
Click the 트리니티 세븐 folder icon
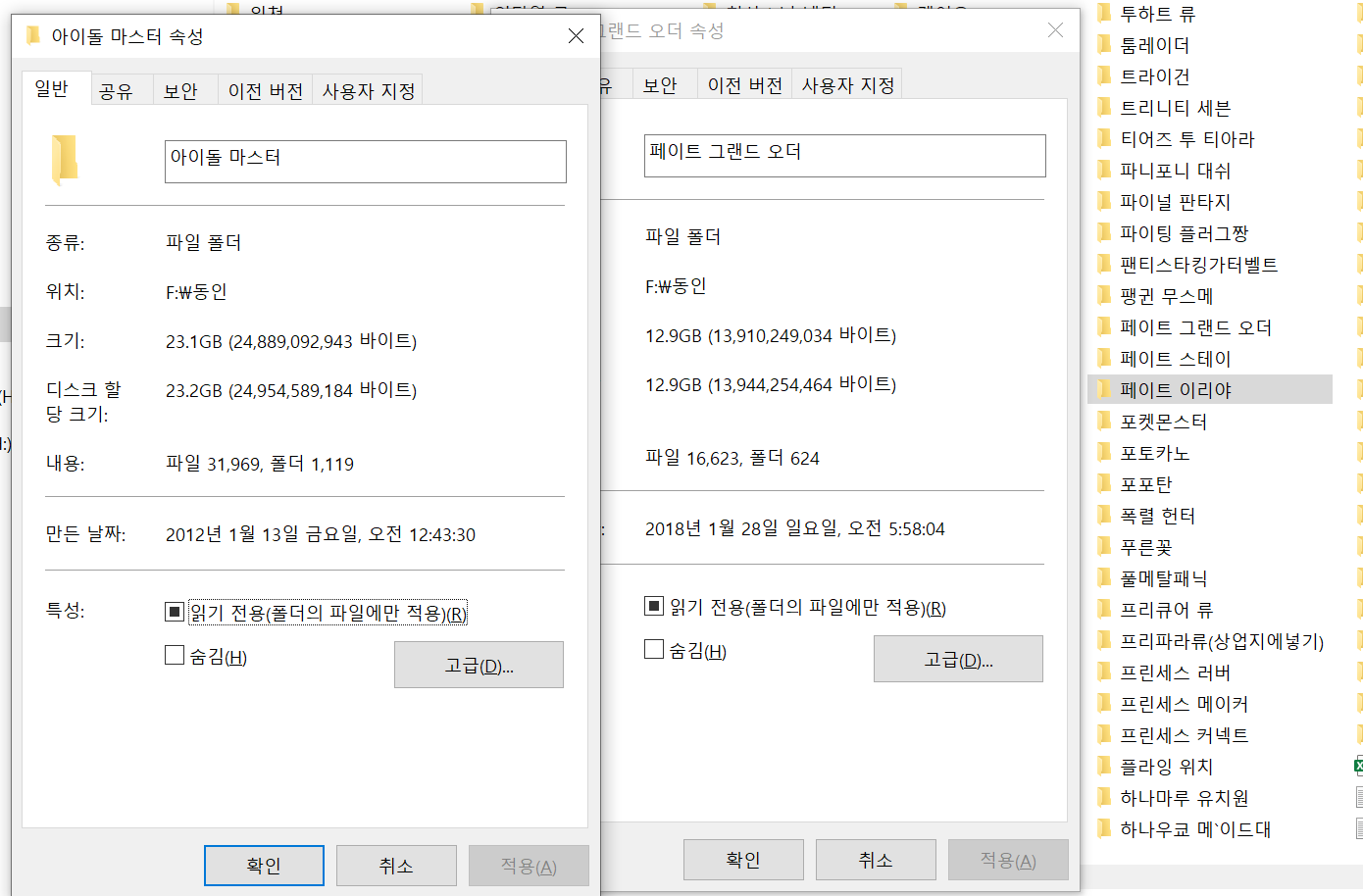1104,108
